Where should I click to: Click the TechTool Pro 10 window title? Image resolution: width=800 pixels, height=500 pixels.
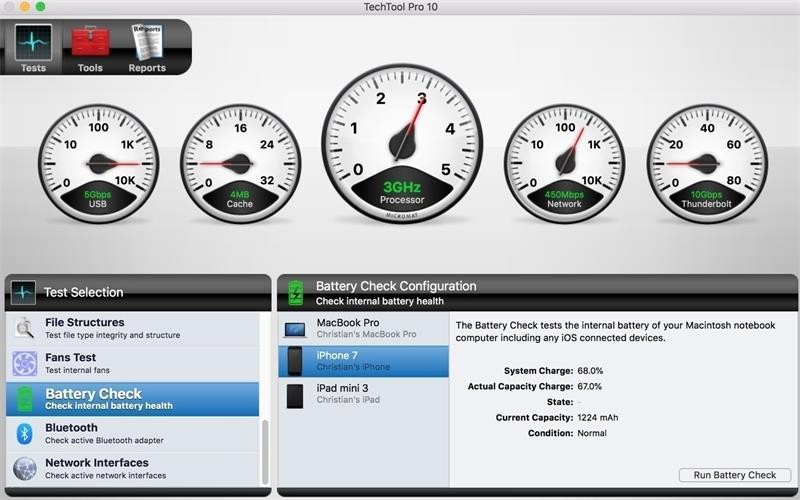click(401, 7)
